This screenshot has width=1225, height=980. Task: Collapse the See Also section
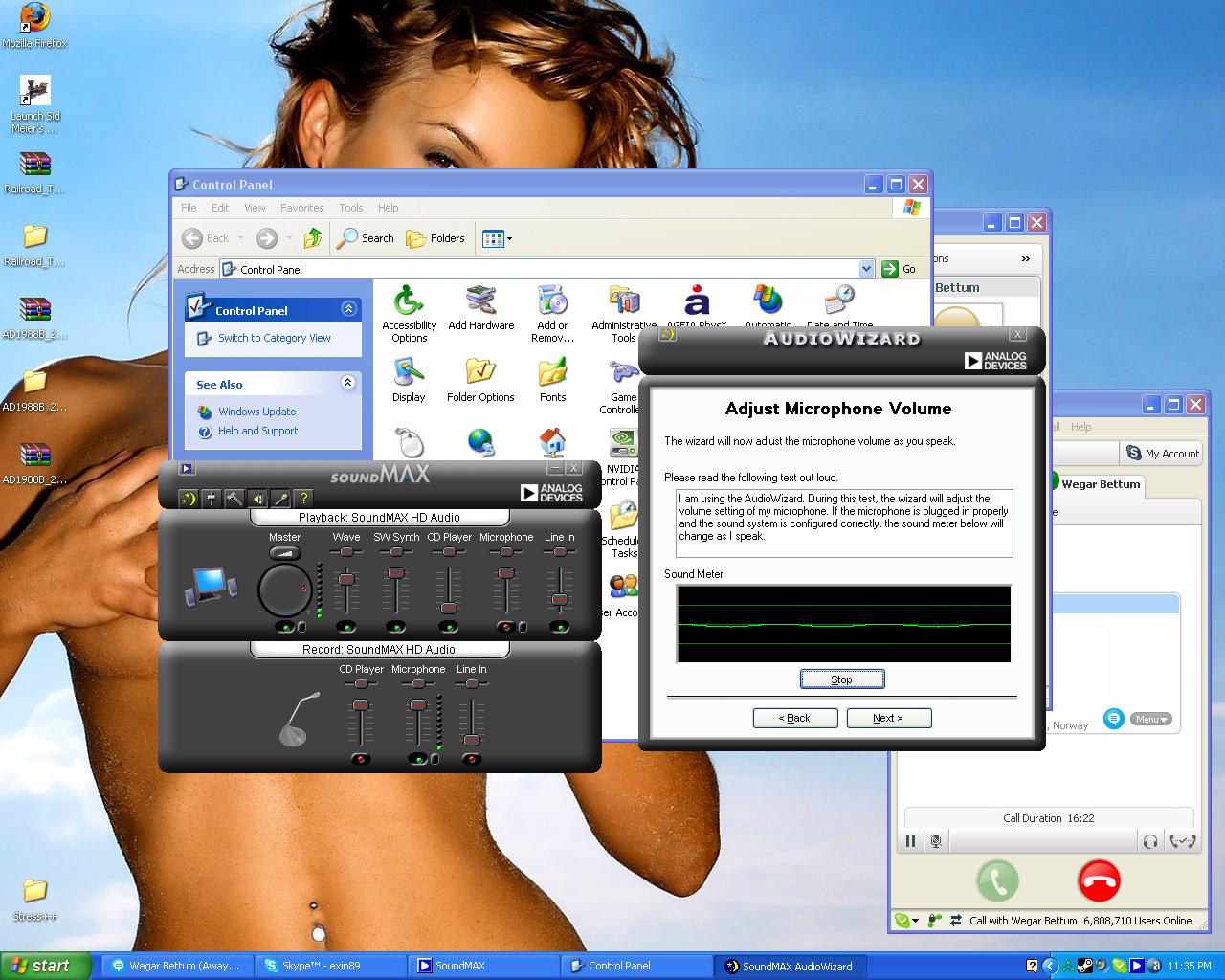tap(348, 383)
